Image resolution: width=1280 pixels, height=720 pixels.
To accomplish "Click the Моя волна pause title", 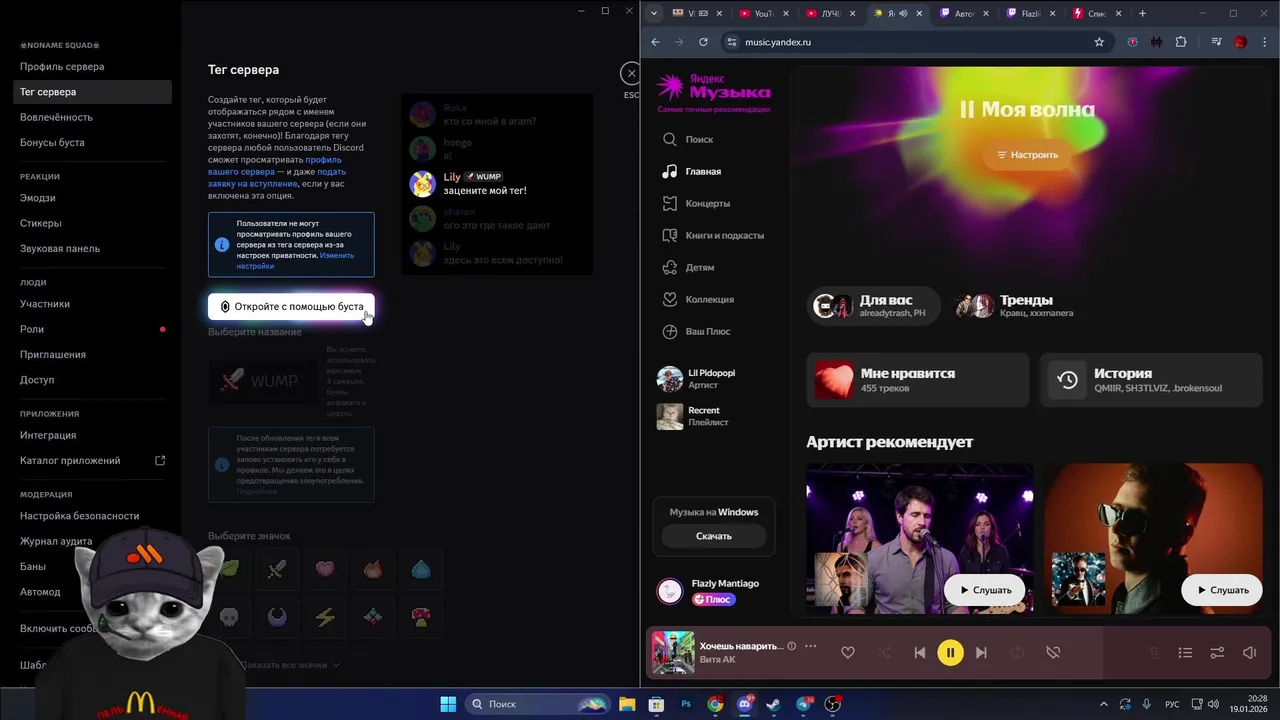I will pyautogui.click(x=1027, y=110).
